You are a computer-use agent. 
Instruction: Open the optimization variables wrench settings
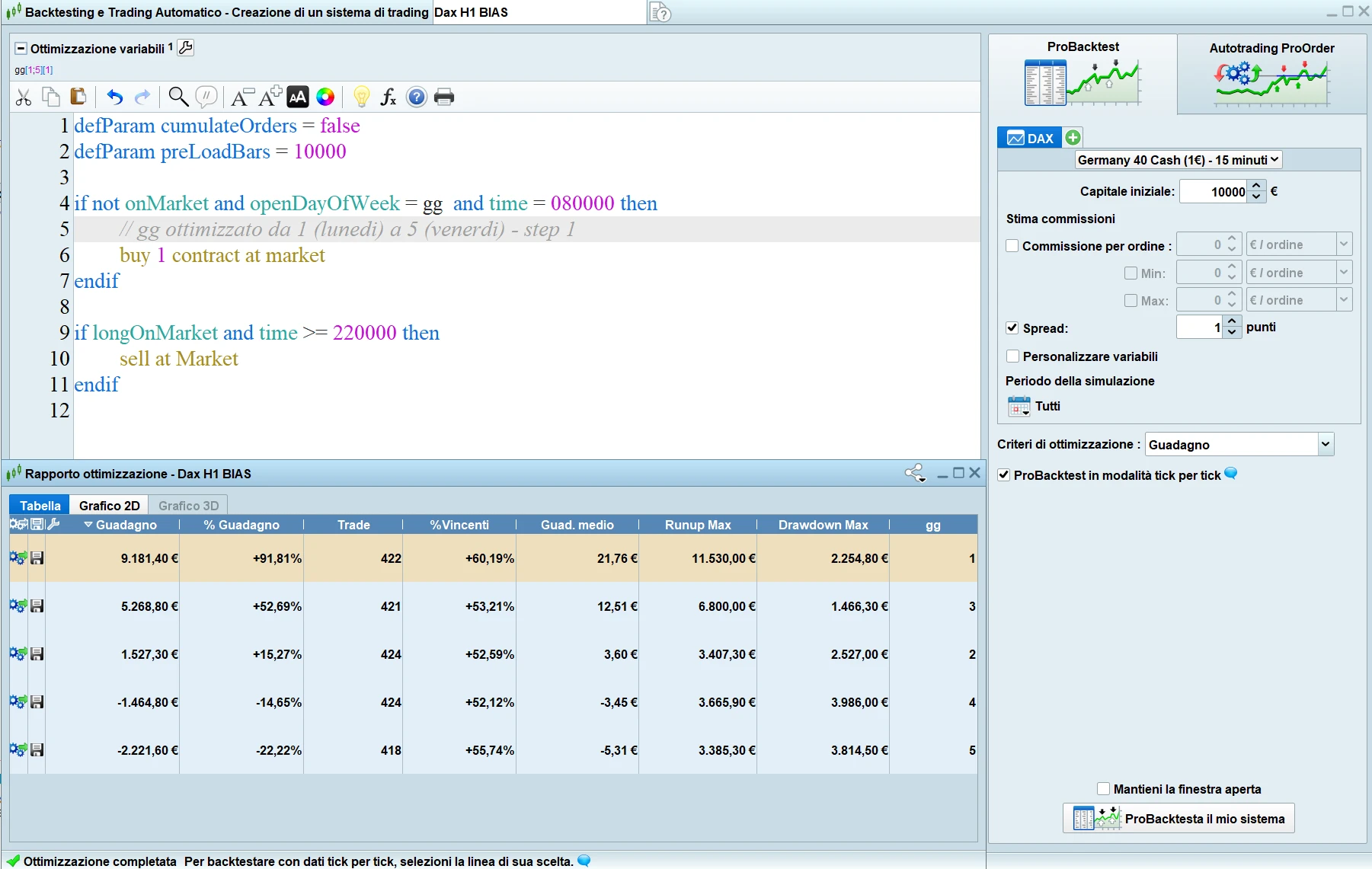pyautogui.click(x=185, y=48)
